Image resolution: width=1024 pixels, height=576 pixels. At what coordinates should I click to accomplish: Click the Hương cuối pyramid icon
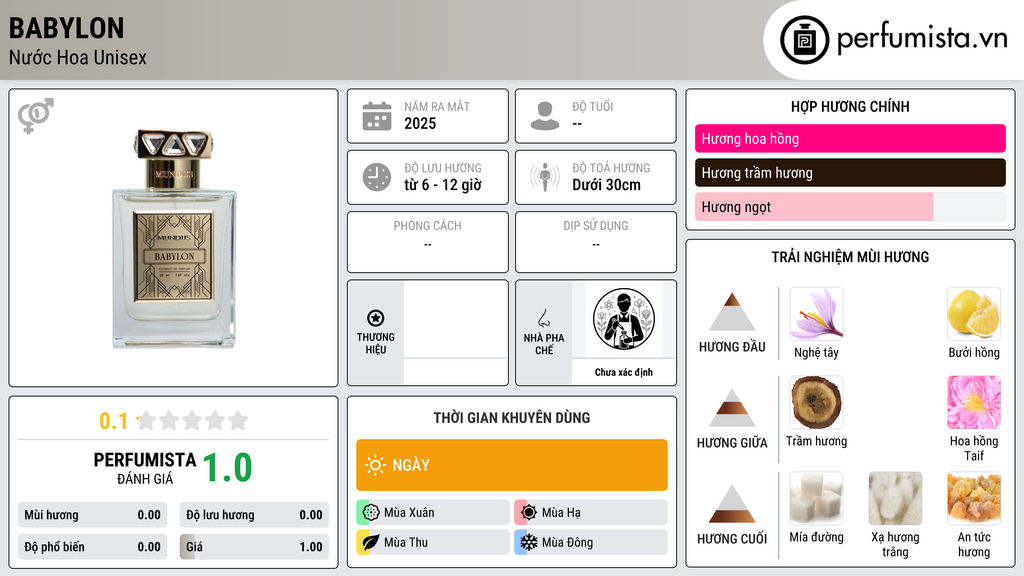point(732,504)
